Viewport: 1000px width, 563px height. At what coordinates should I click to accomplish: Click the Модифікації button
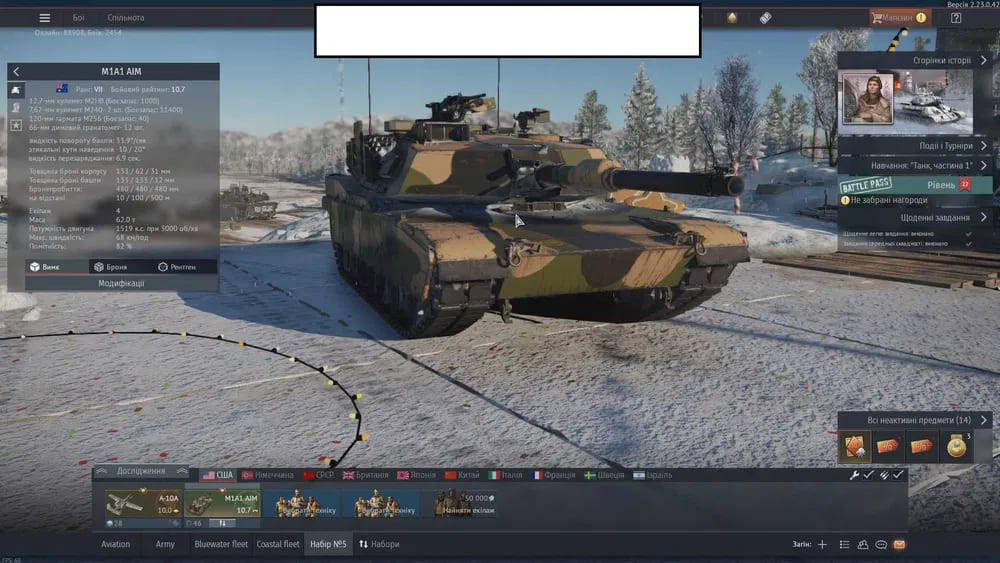pyautogui.click(x=121, y=283)
